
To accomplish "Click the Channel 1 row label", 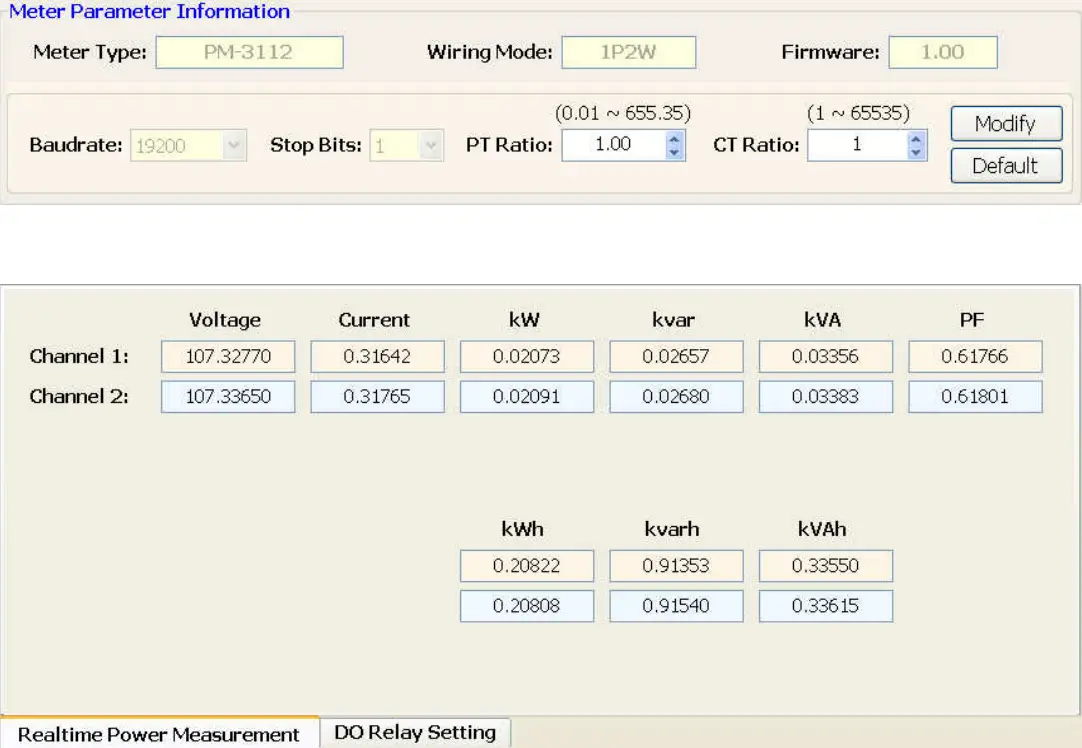I will point(79,356).
